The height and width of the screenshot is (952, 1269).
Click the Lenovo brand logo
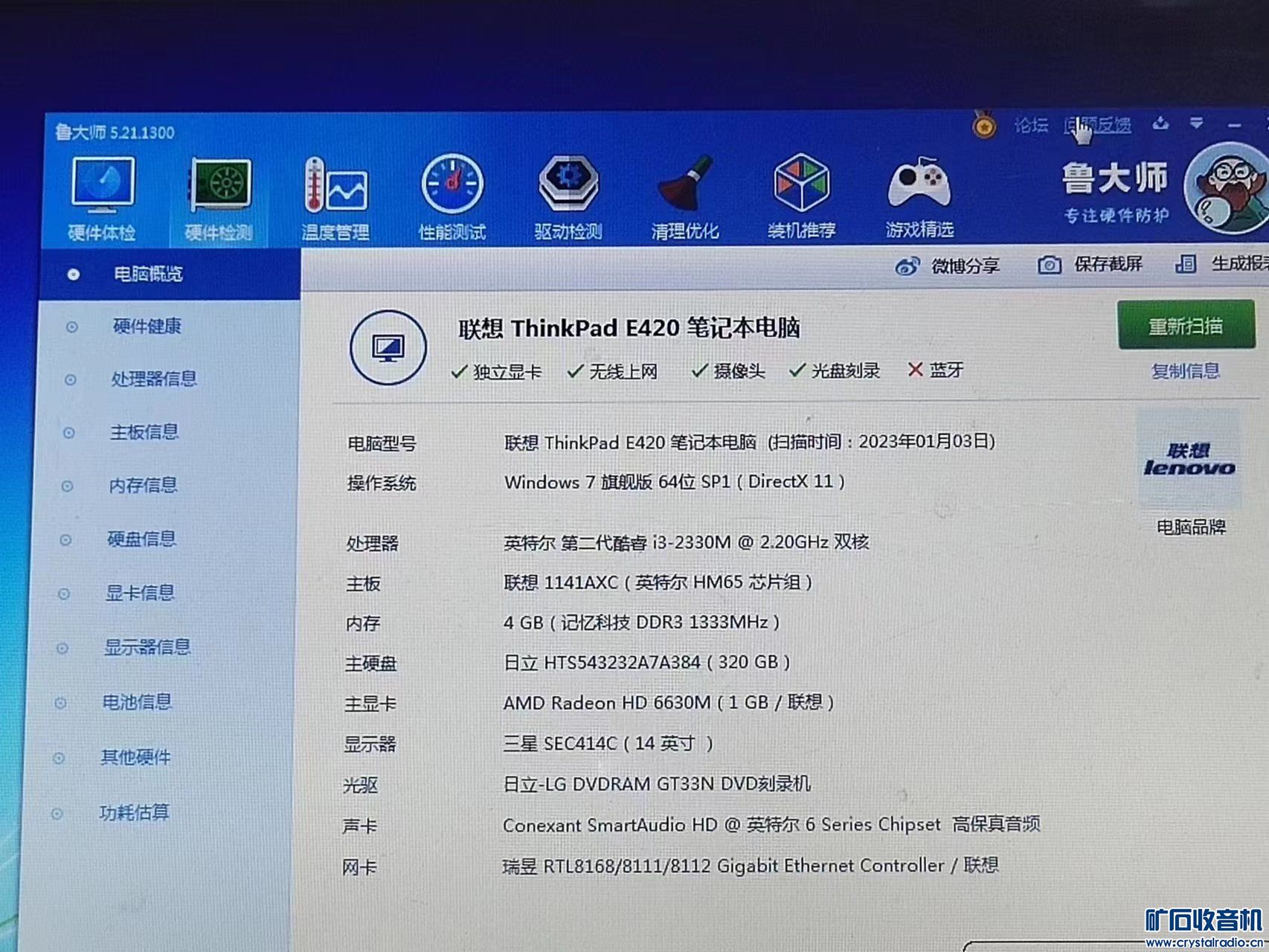(x=1189, y=460)
